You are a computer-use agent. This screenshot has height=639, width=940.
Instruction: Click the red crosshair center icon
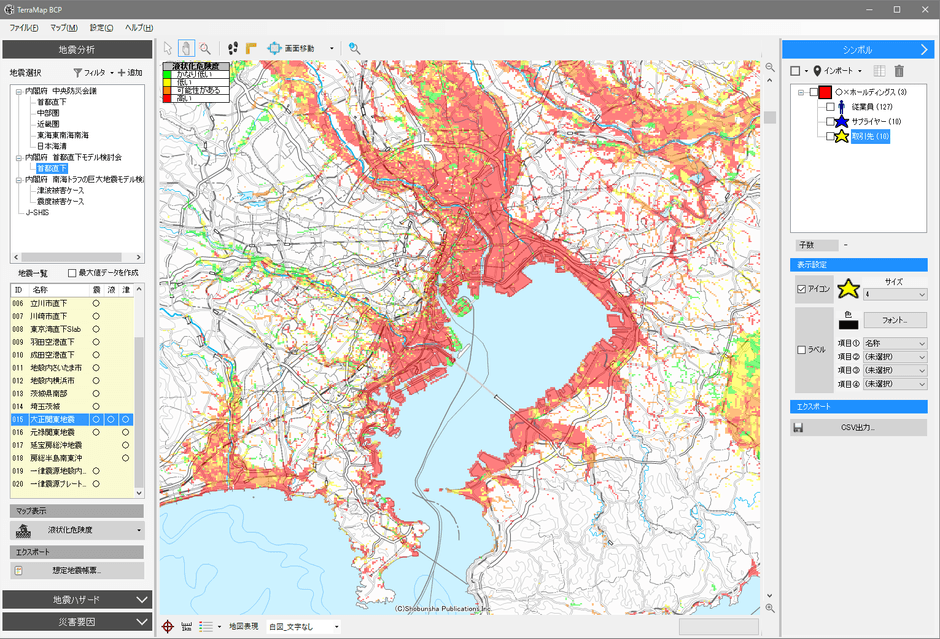tap(169, 626)
